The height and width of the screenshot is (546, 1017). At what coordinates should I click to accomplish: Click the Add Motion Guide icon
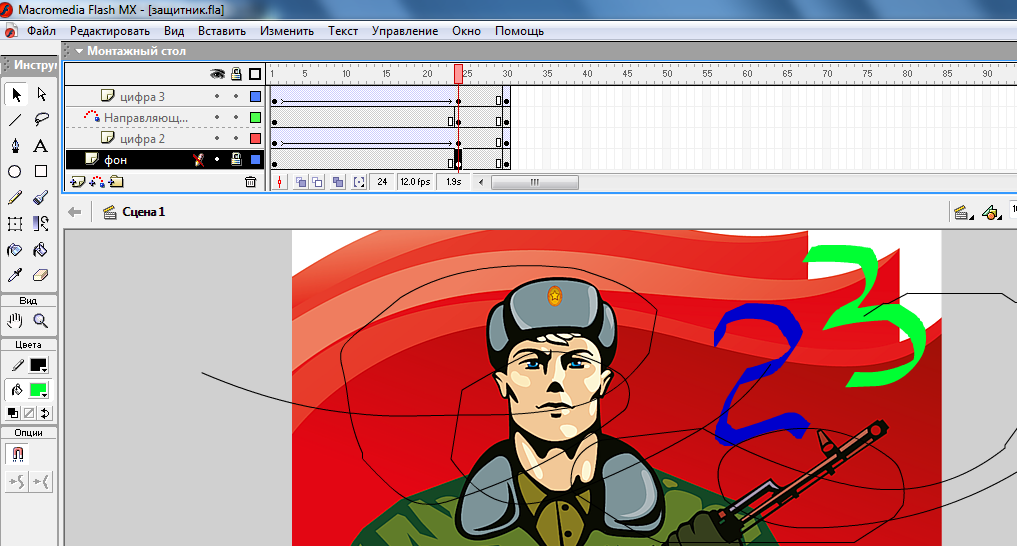pos(97,182)
